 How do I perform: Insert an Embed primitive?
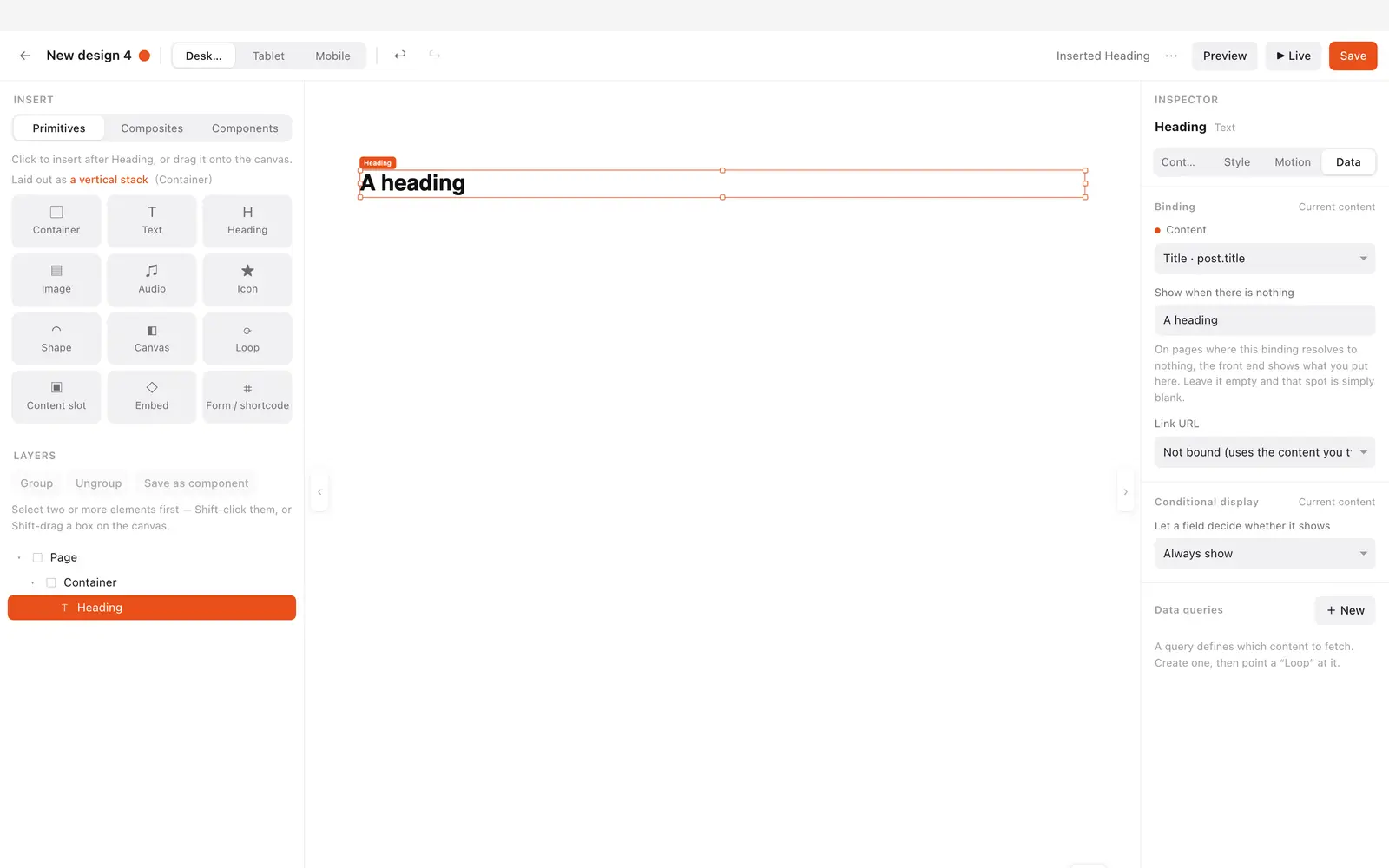click(152, 397)
